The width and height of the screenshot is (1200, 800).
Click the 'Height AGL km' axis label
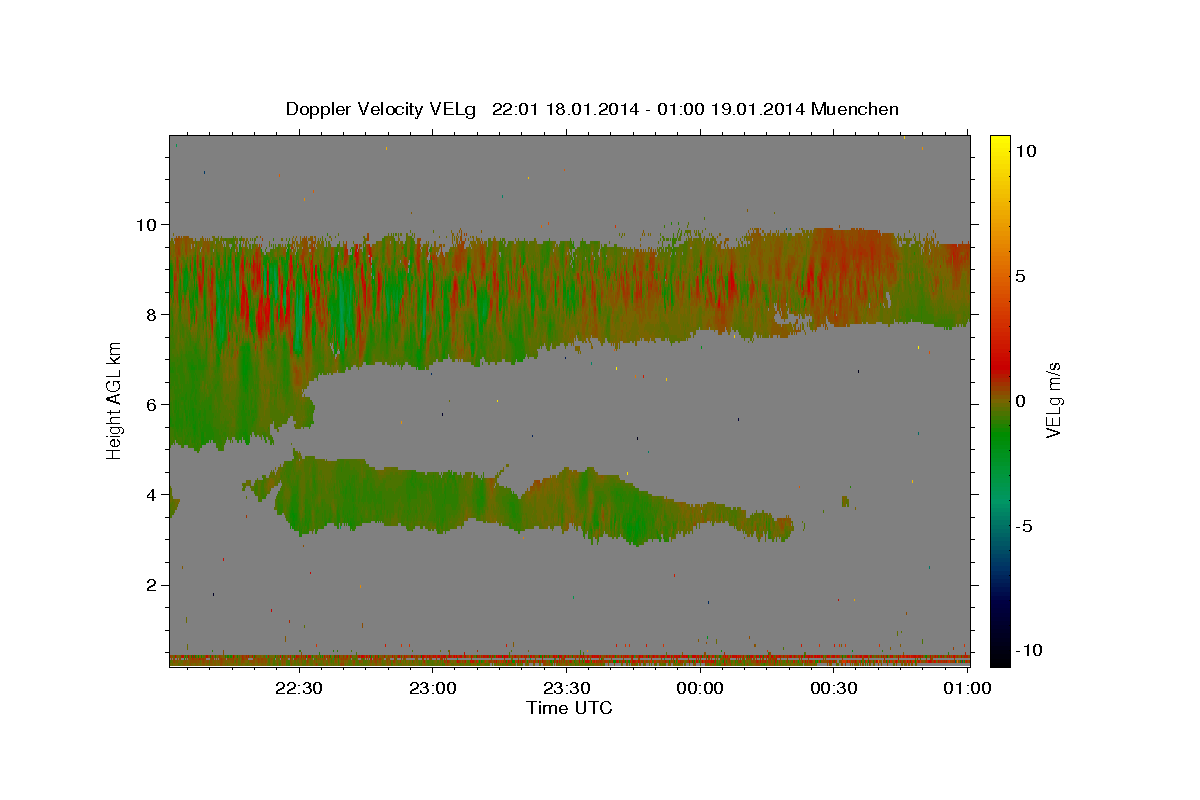tap(115, 400)
